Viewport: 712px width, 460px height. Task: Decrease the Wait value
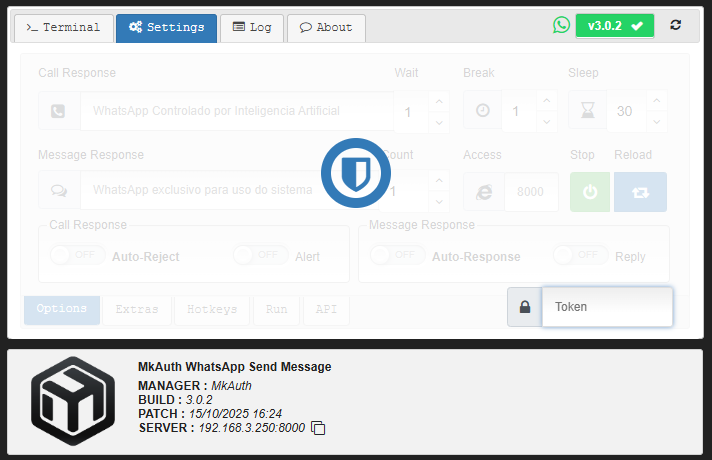[439, 122]
